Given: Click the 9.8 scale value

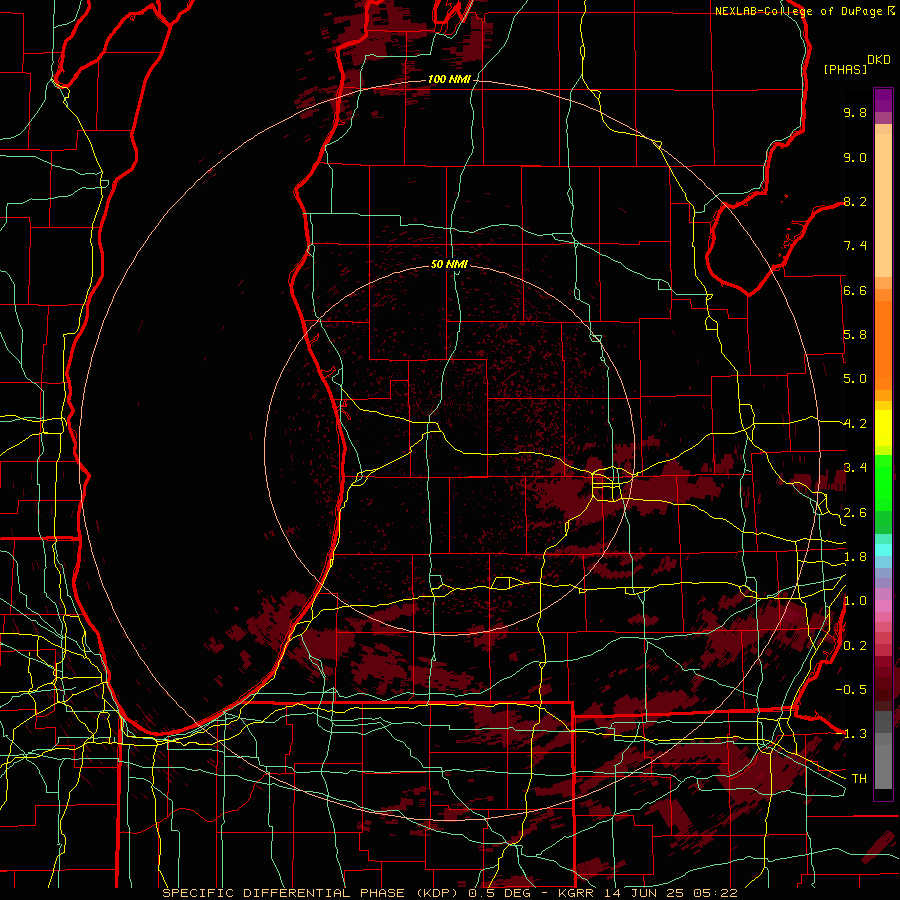Looking at the screenshot, I should [x=855, y=112].
